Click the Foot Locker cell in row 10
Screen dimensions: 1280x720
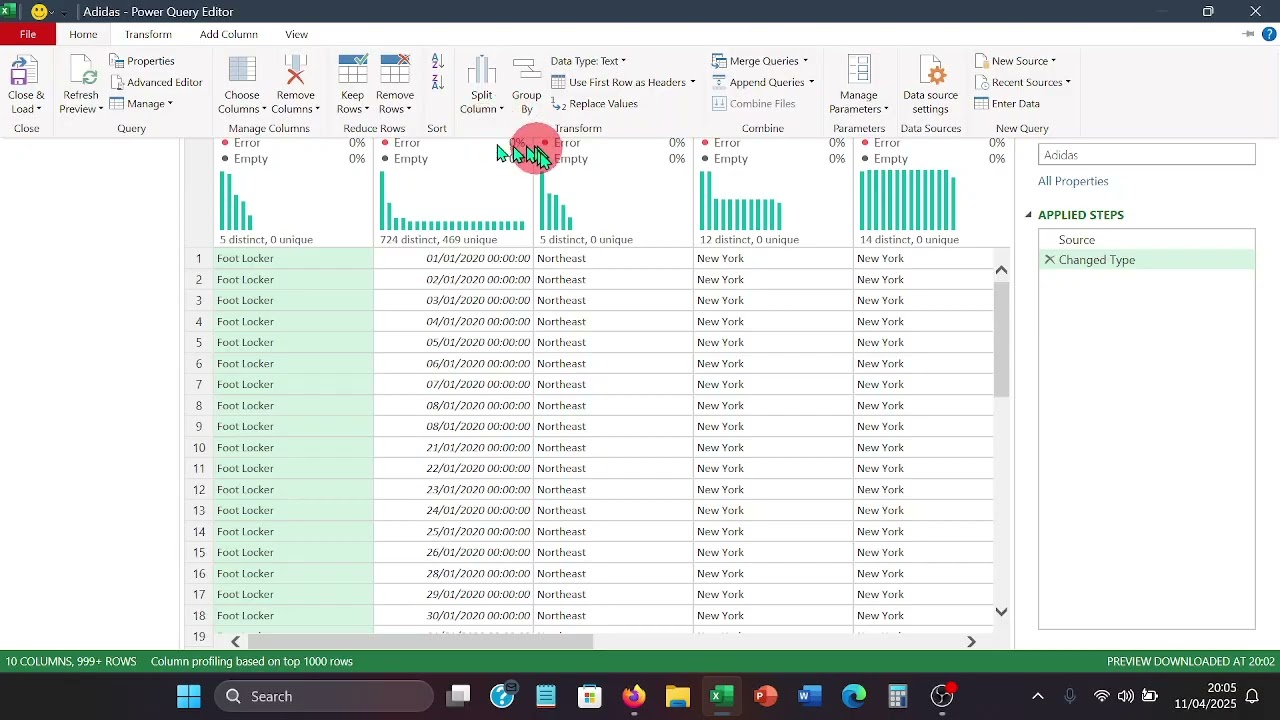(293, 448)
